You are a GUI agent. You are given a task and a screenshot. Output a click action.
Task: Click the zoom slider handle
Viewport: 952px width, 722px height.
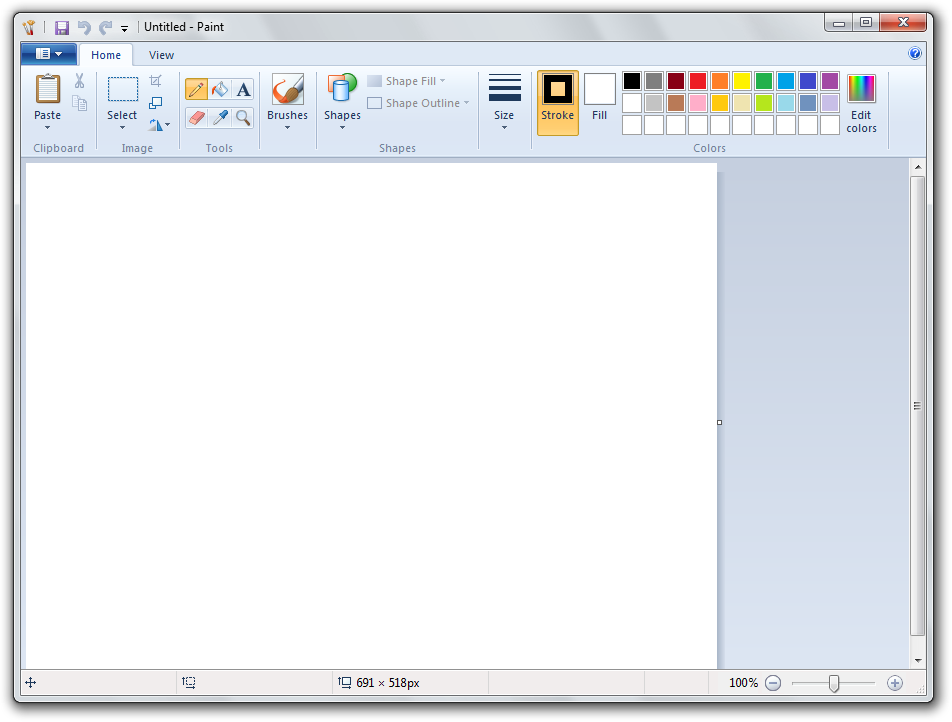[x=834, y=683]
